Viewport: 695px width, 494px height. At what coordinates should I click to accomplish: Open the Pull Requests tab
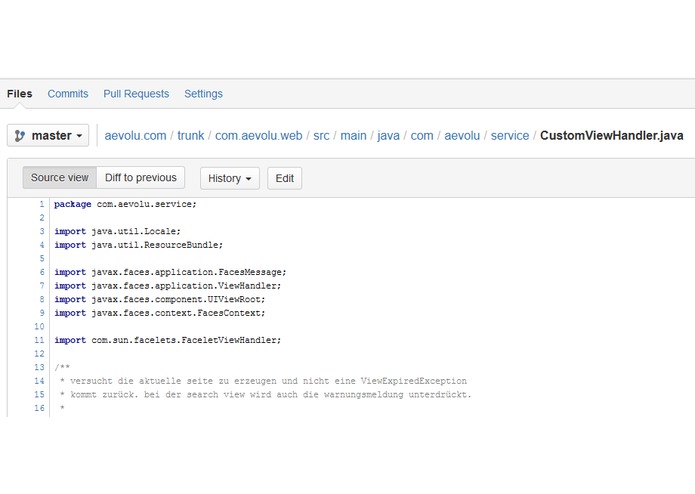coord(136,94)
